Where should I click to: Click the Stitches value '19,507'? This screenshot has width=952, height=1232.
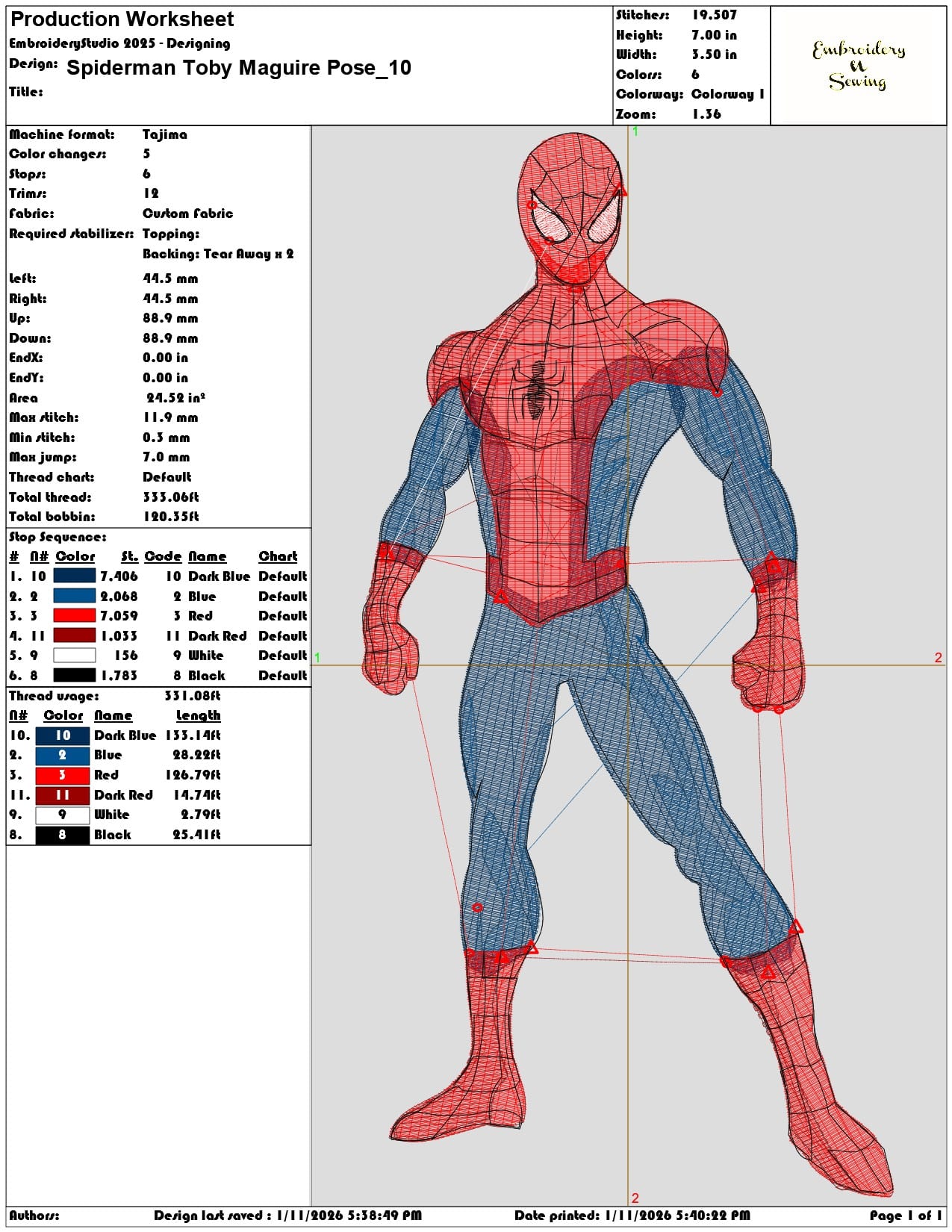point(714,15)
